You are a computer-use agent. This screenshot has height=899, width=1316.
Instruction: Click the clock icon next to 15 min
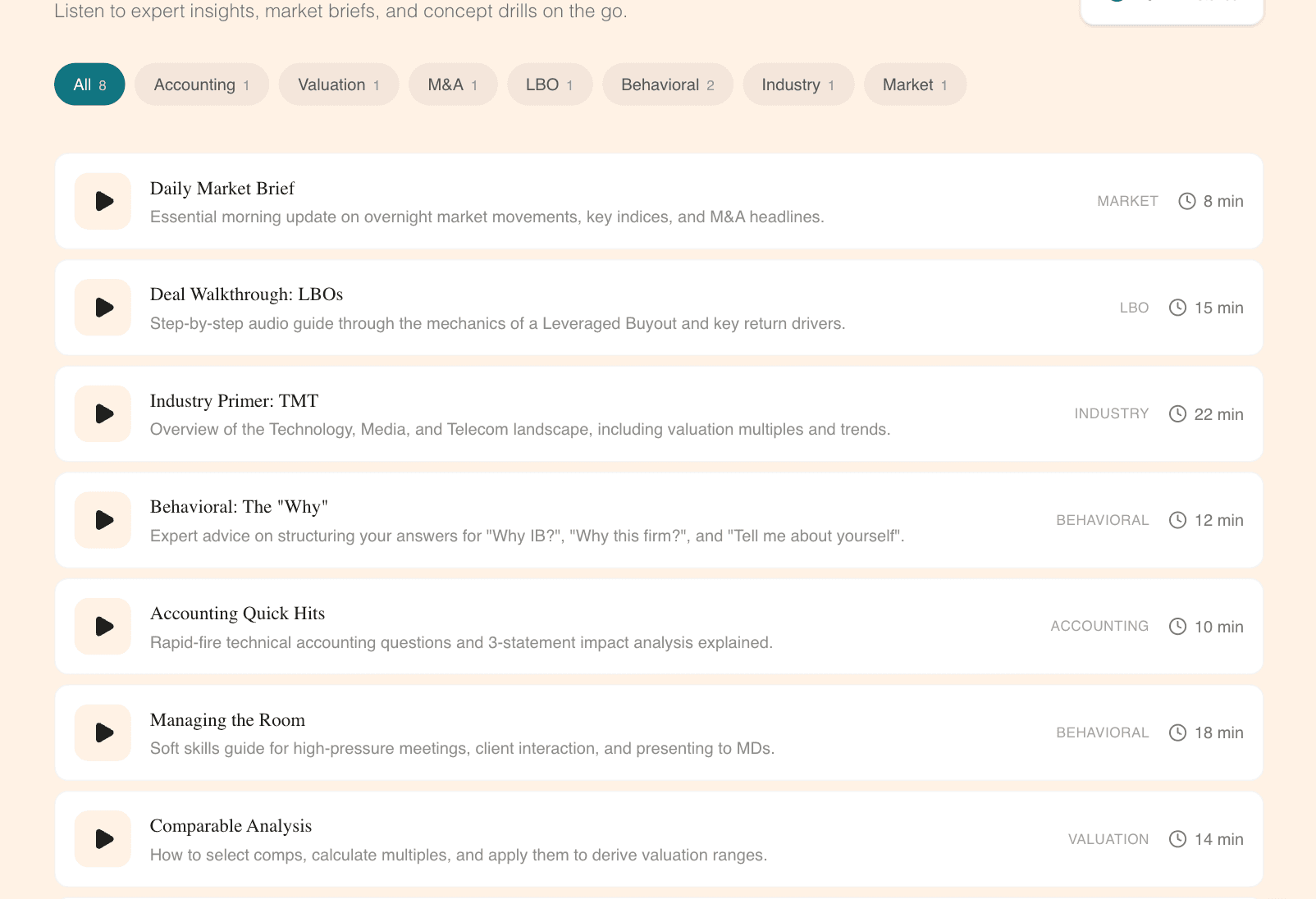tap(1178, 308)
